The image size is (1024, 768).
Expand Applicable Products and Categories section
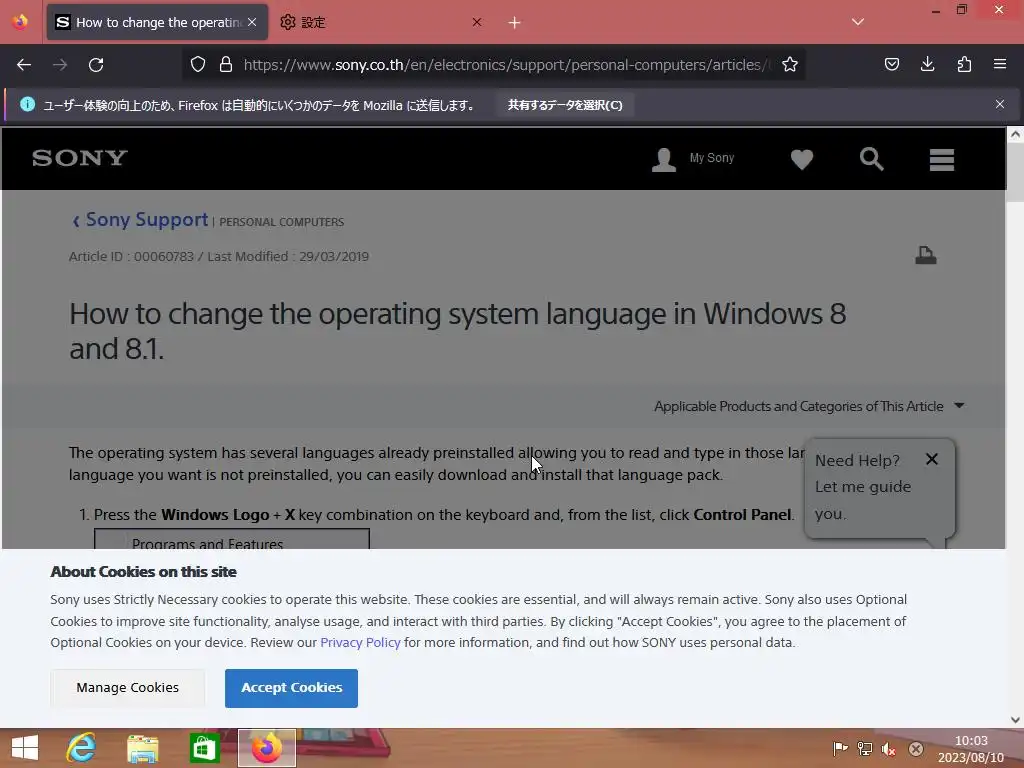809,406
